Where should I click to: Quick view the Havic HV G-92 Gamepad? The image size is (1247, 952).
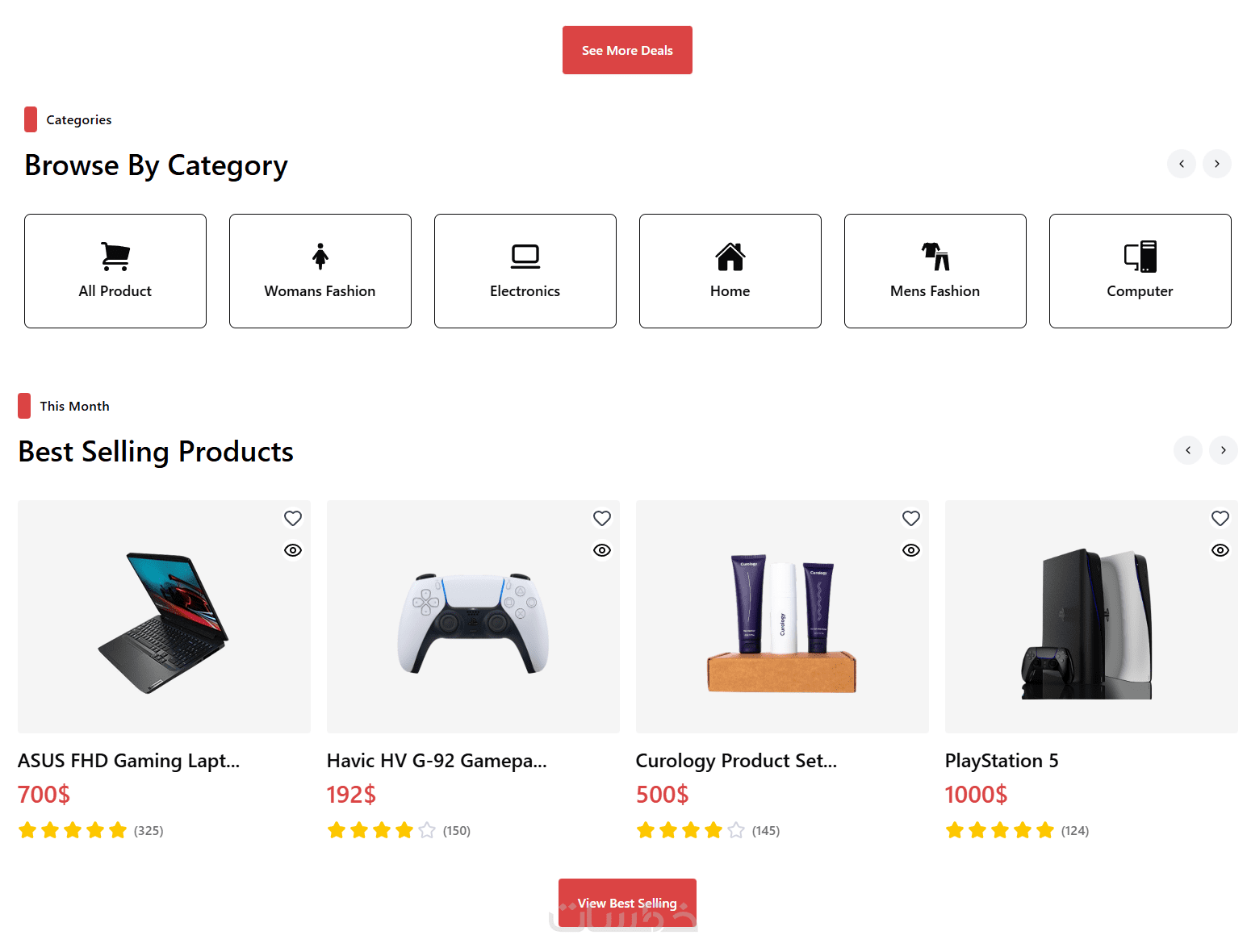602,550
